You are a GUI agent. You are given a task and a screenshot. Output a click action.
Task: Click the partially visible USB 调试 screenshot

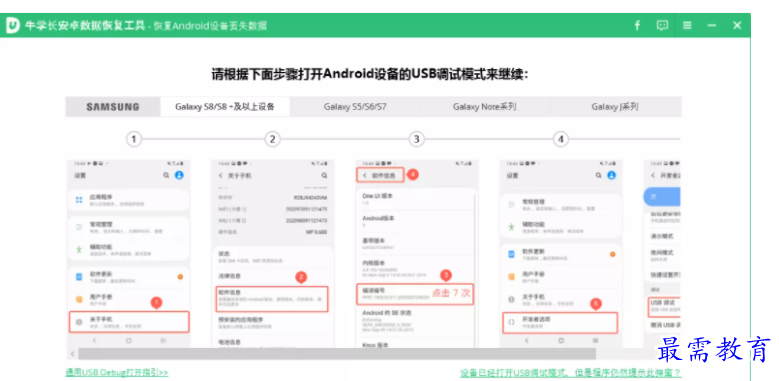[662, 253]
